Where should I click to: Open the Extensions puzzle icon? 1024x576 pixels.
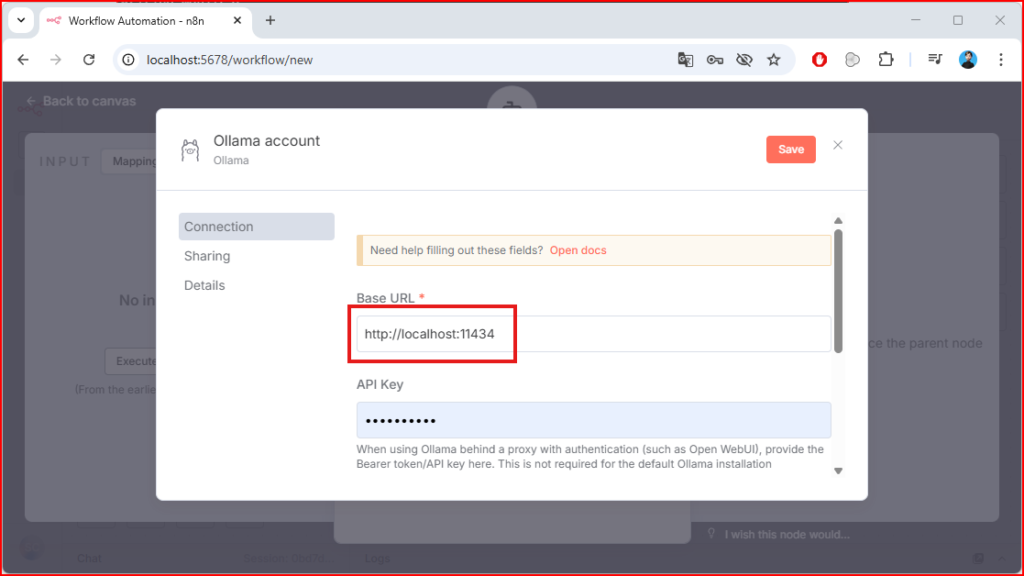click(x=885, y=60)
